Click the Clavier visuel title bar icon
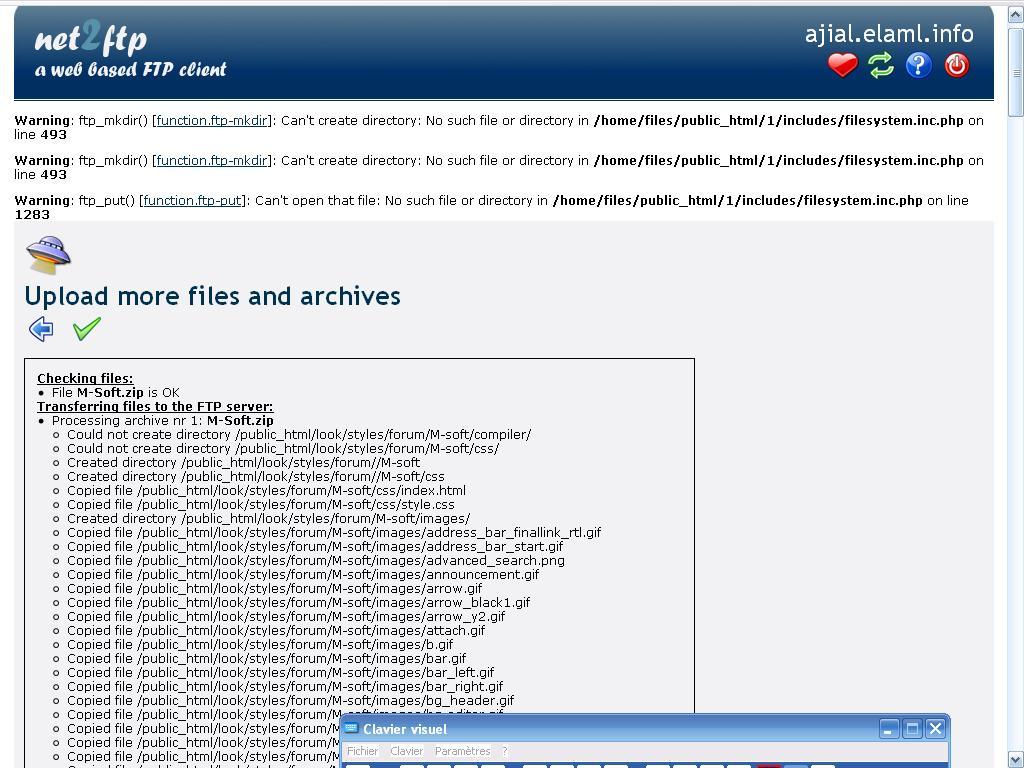The image size is (1024, 768). tap(351, 728)
